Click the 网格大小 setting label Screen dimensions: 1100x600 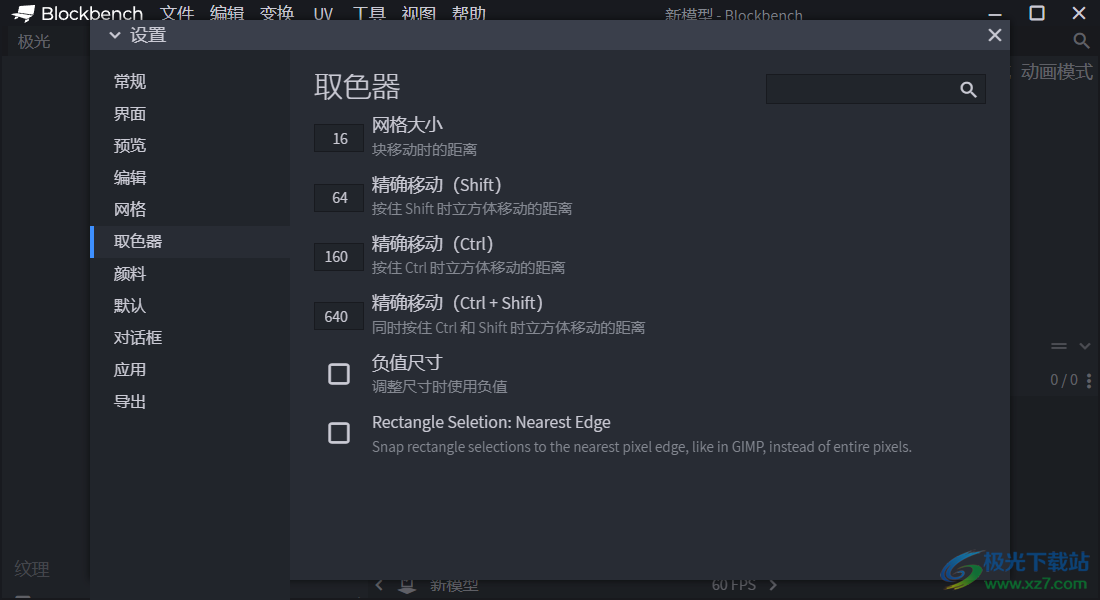tap(407, 126)
